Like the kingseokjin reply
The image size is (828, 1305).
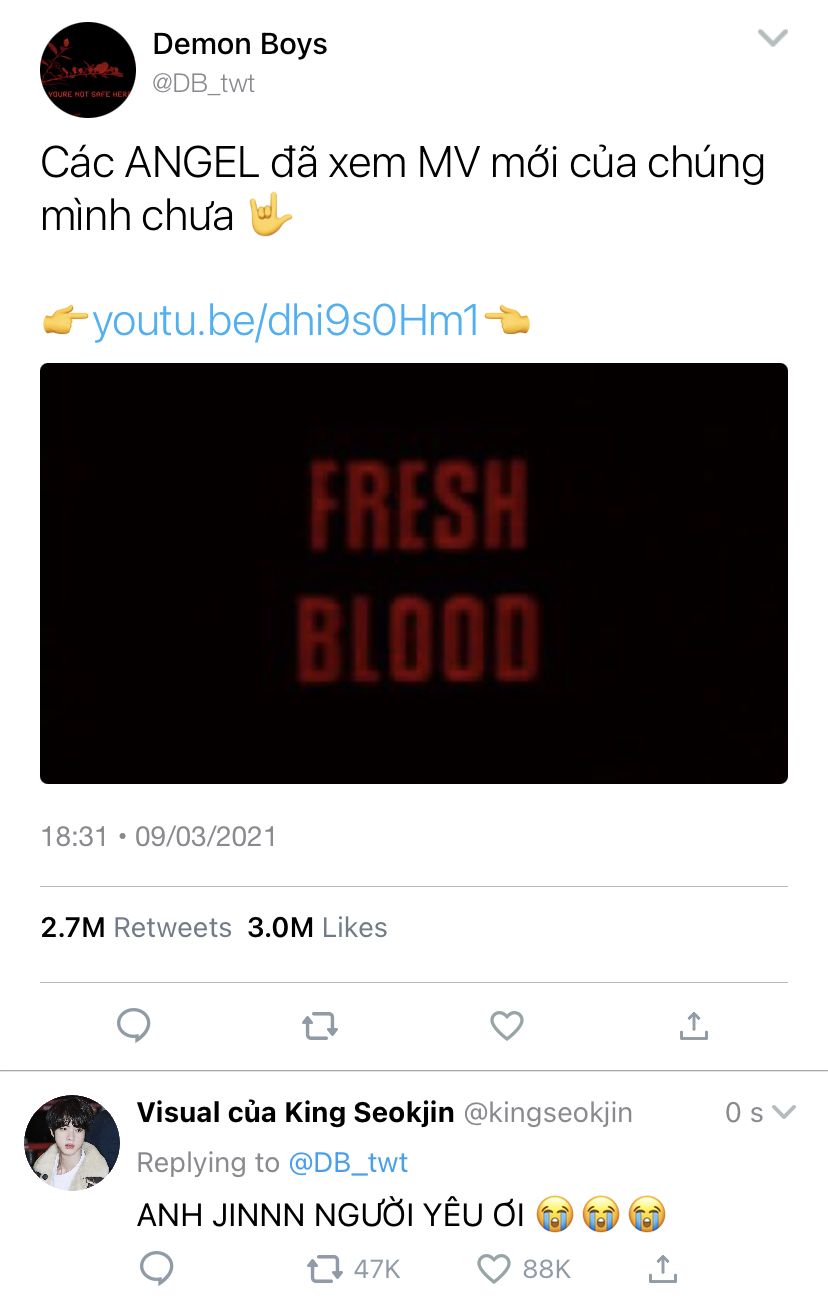click(494, 1269)
